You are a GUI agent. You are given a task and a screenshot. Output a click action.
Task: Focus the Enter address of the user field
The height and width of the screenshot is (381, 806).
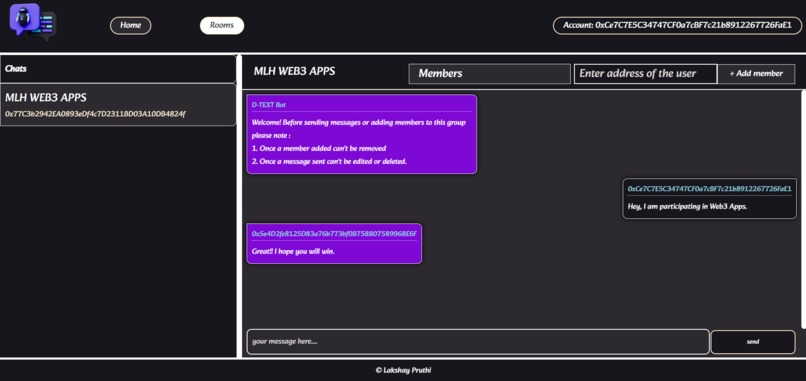pos(645,74)
